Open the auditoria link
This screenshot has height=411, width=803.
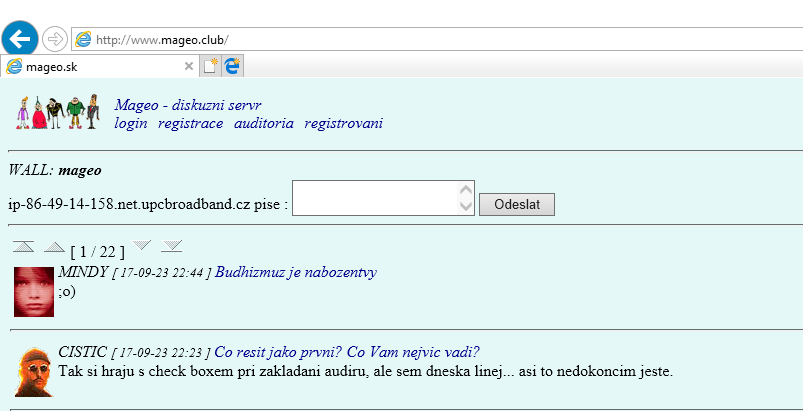tap(264, 123)
